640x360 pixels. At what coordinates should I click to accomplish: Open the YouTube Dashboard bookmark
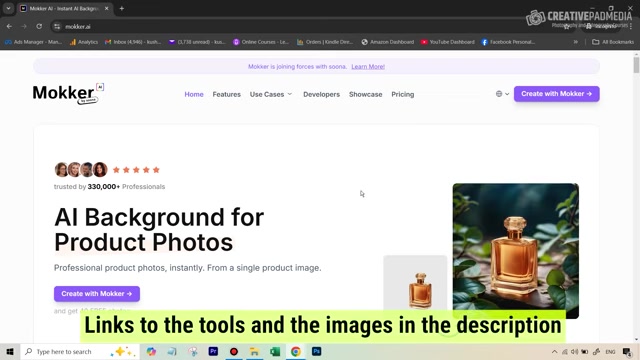pos(448,42)
